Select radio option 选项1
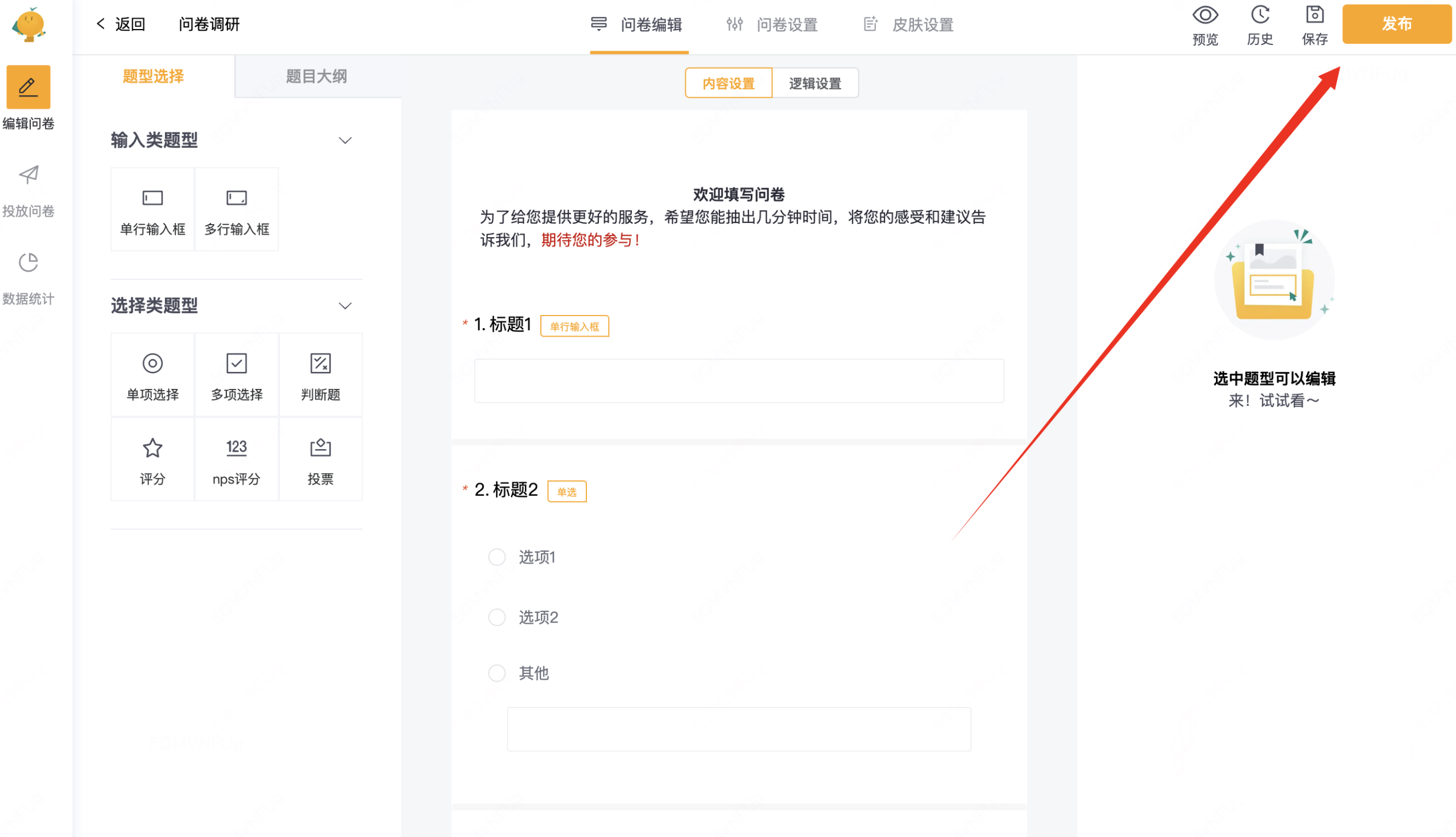This screenshot has height=837, width=1456. [497, 557]
